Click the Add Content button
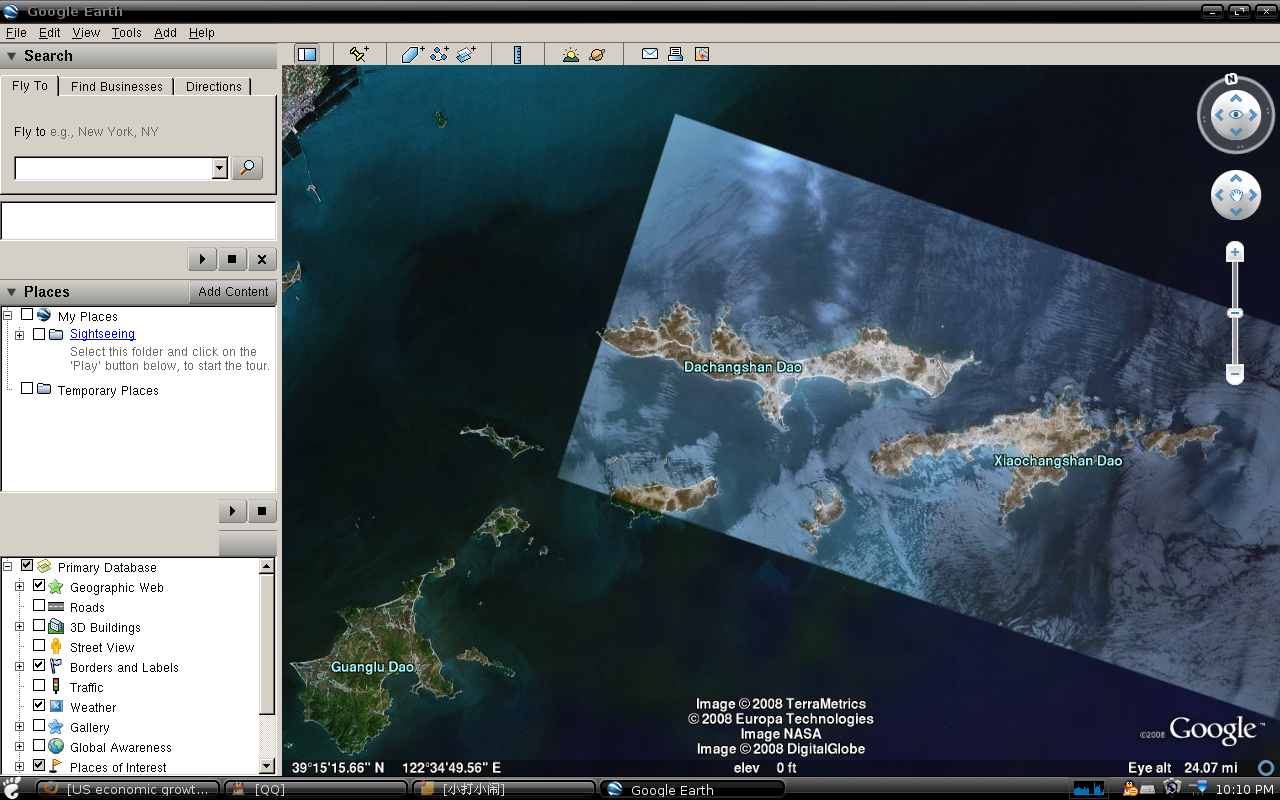This screenshot has width=1280, height=800. pos(233,292)
